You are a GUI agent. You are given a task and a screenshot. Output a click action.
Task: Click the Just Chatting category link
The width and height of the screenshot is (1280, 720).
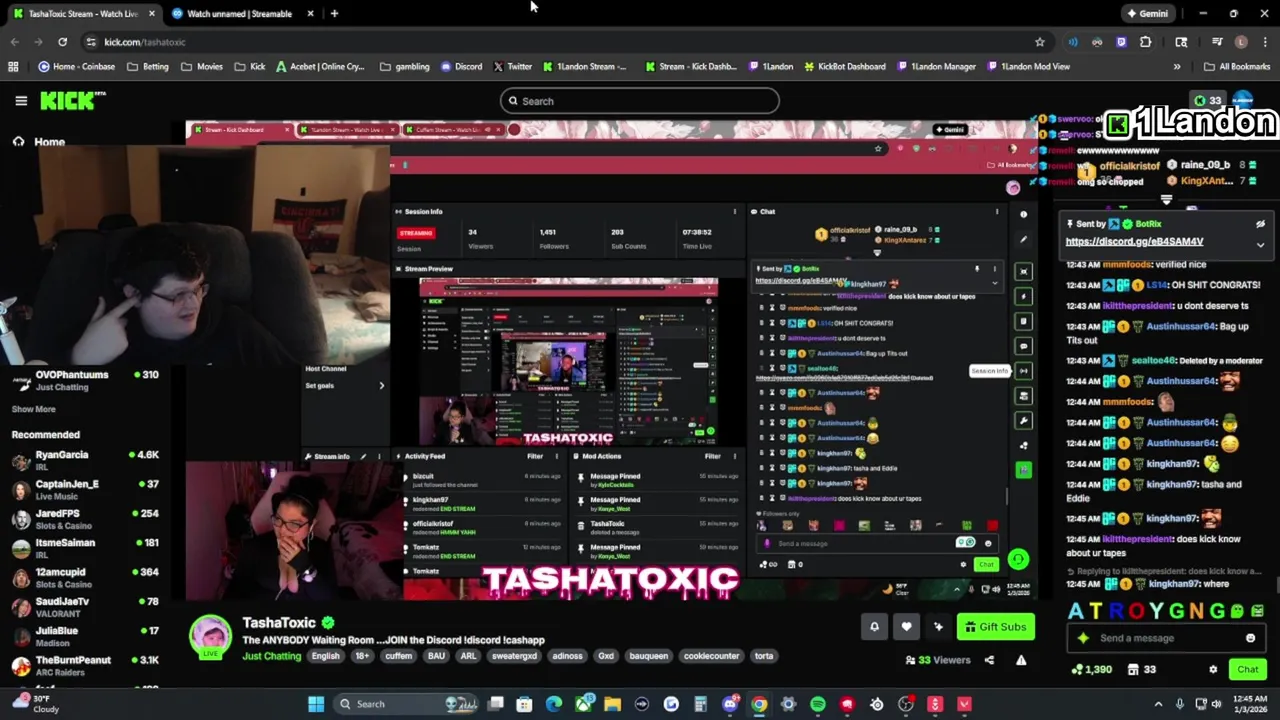pos(271,656)
